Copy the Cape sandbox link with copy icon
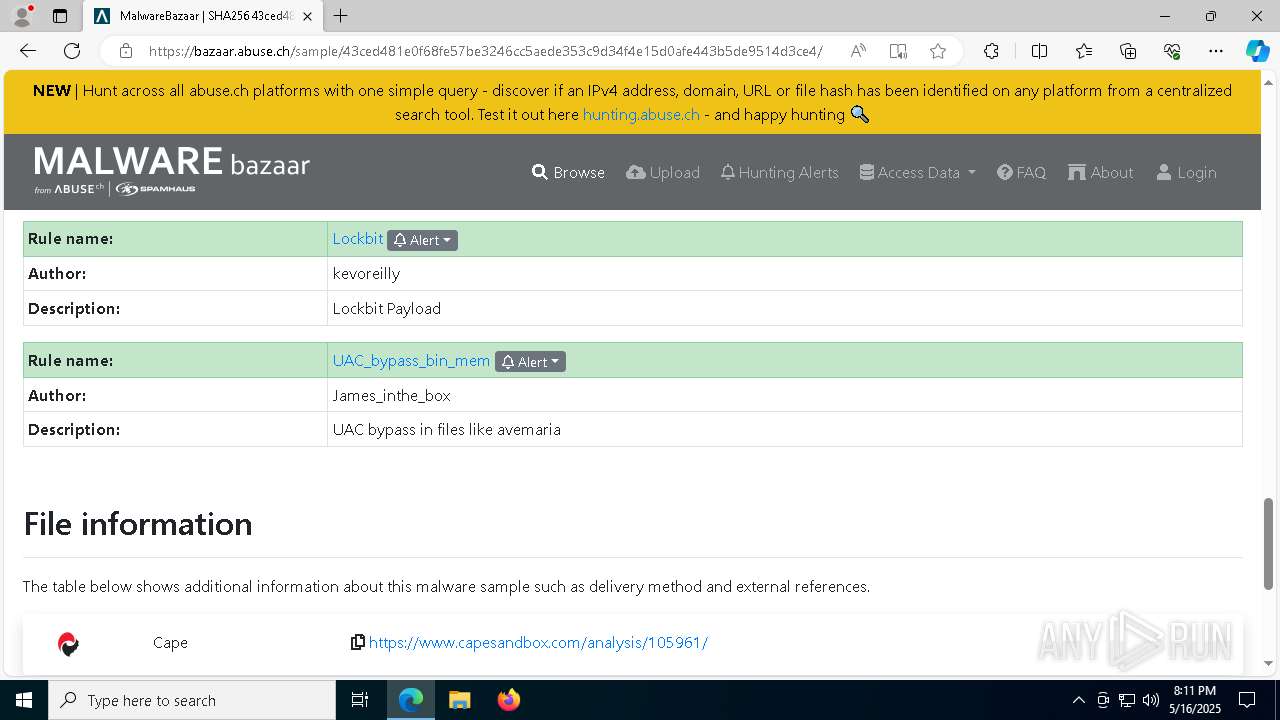The image size is (1280, 720). [x=357, y=642]
